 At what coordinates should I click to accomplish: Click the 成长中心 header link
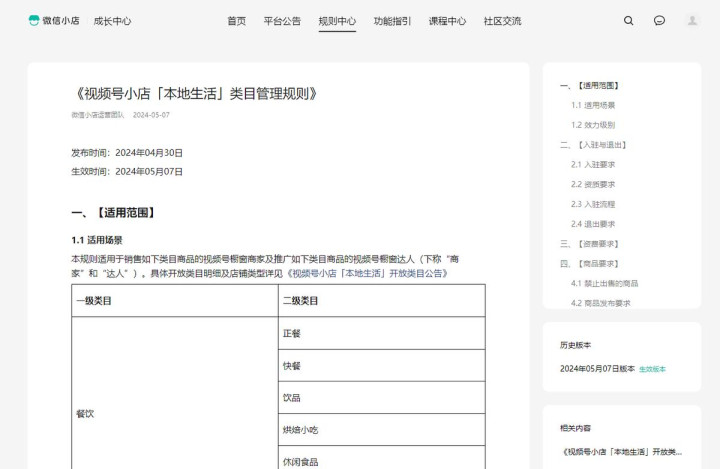point(112,21)
